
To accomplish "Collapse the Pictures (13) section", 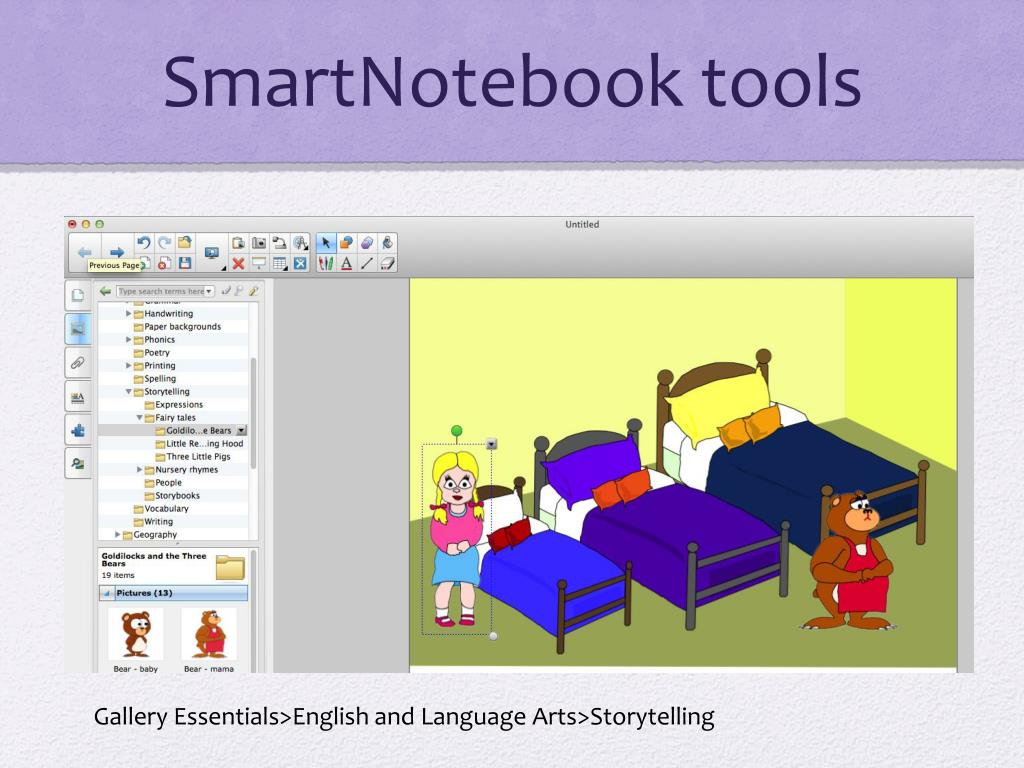I will click(x=106, y=593).
